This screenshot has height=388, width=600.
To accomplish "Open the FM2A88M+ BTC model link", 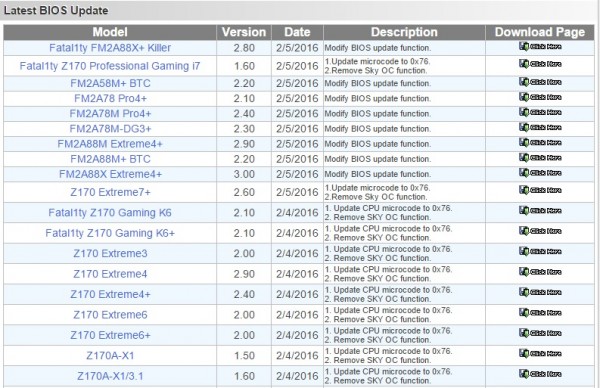I will [110, 159].
